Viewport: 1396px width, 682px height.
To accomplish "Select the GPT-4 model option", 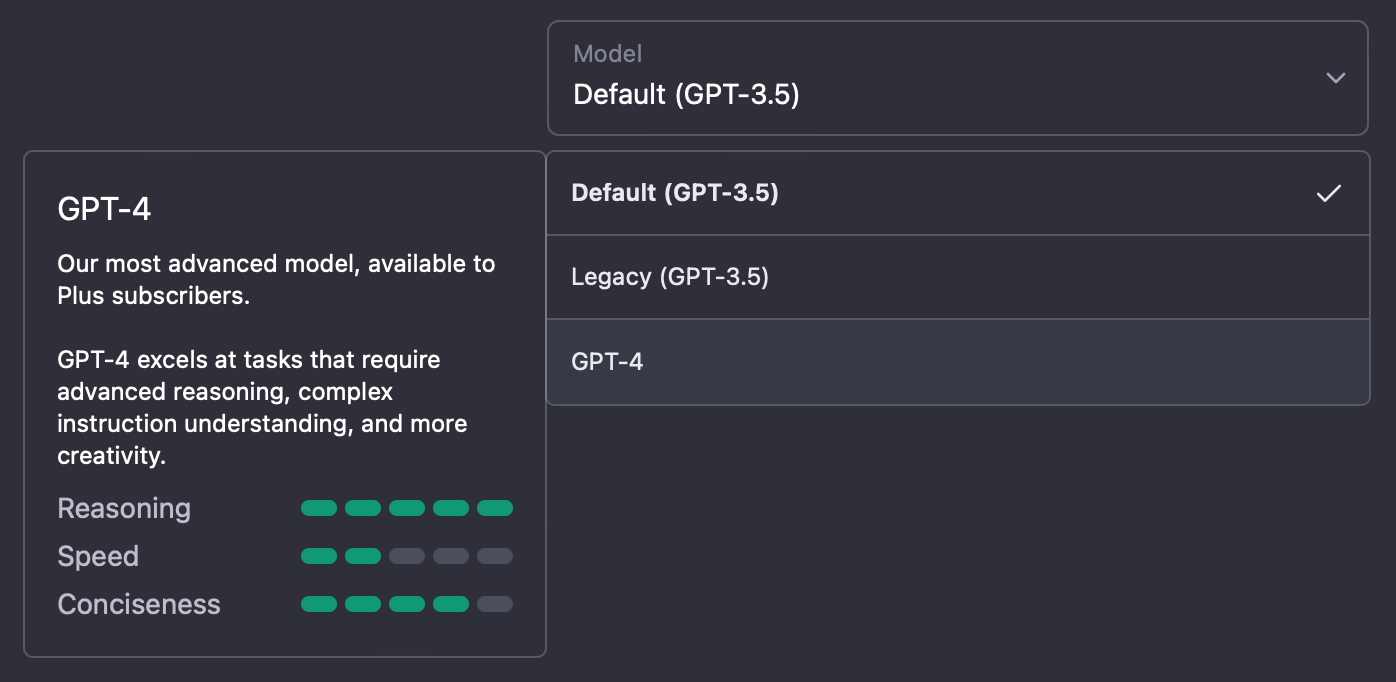I will click(957, 362).
